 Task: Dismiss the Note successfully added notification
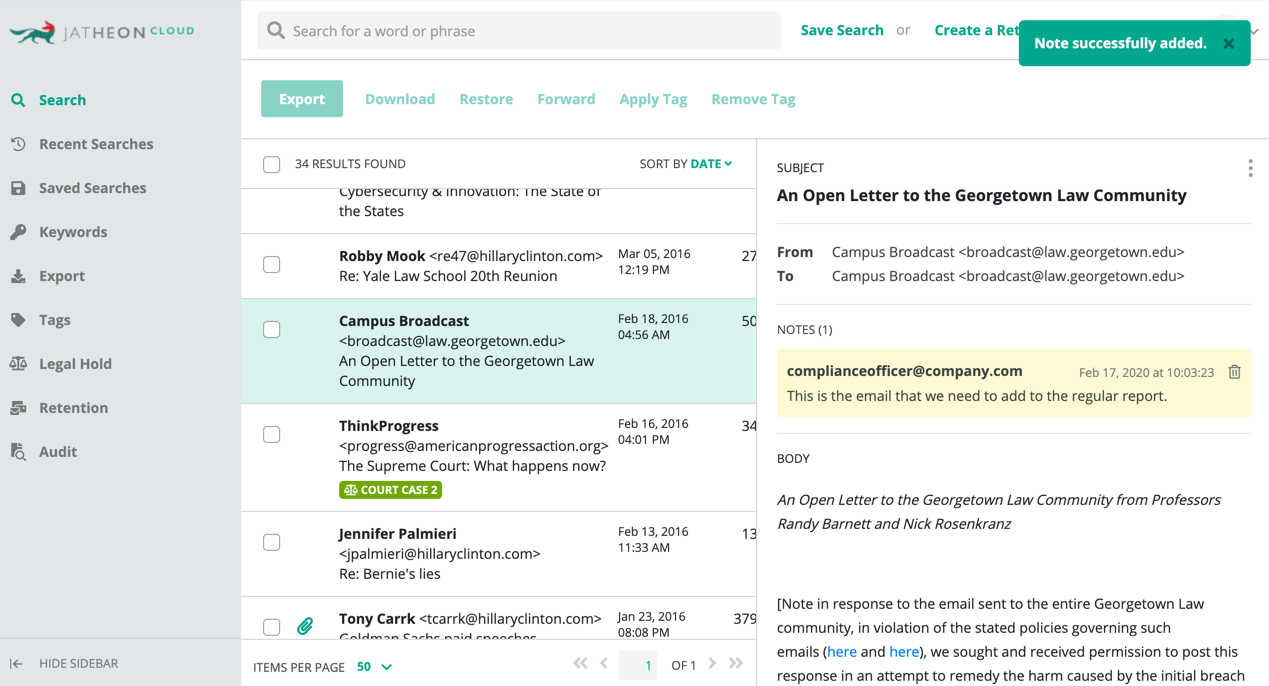[1229, 44]
